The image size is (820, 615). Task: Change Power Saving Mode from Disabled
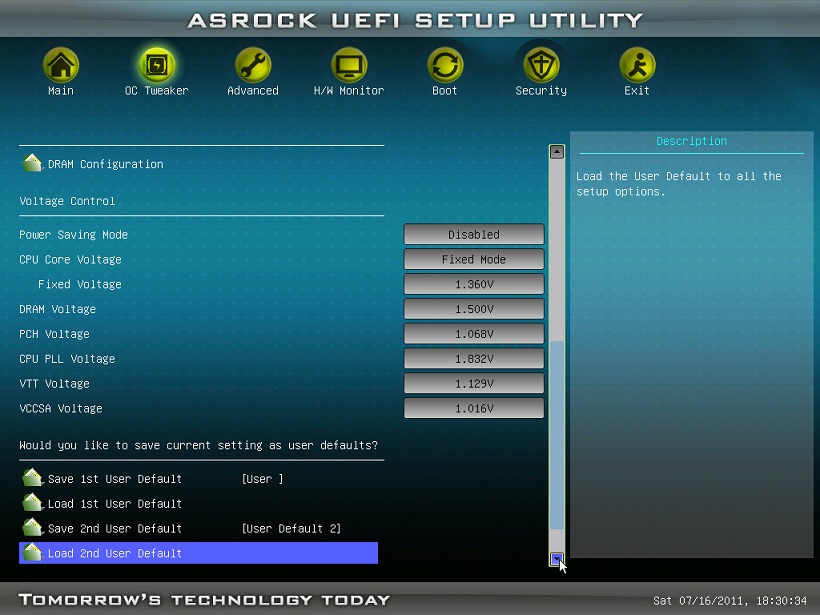[x=474, y=234]
